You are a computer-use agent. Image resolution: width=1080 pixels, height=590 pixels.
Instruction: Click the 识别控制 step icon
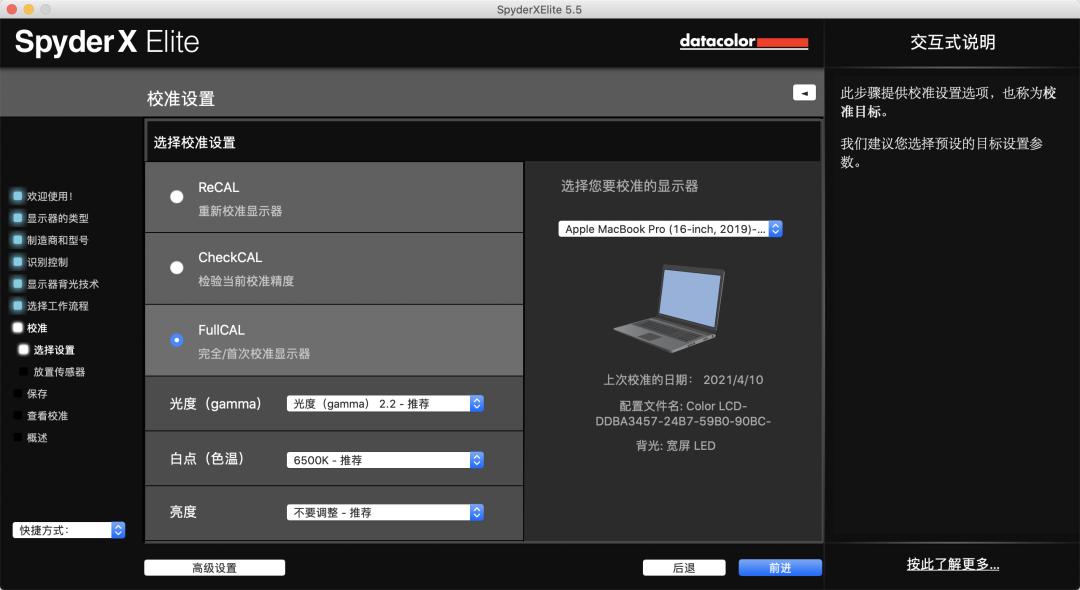click(17, 262)
